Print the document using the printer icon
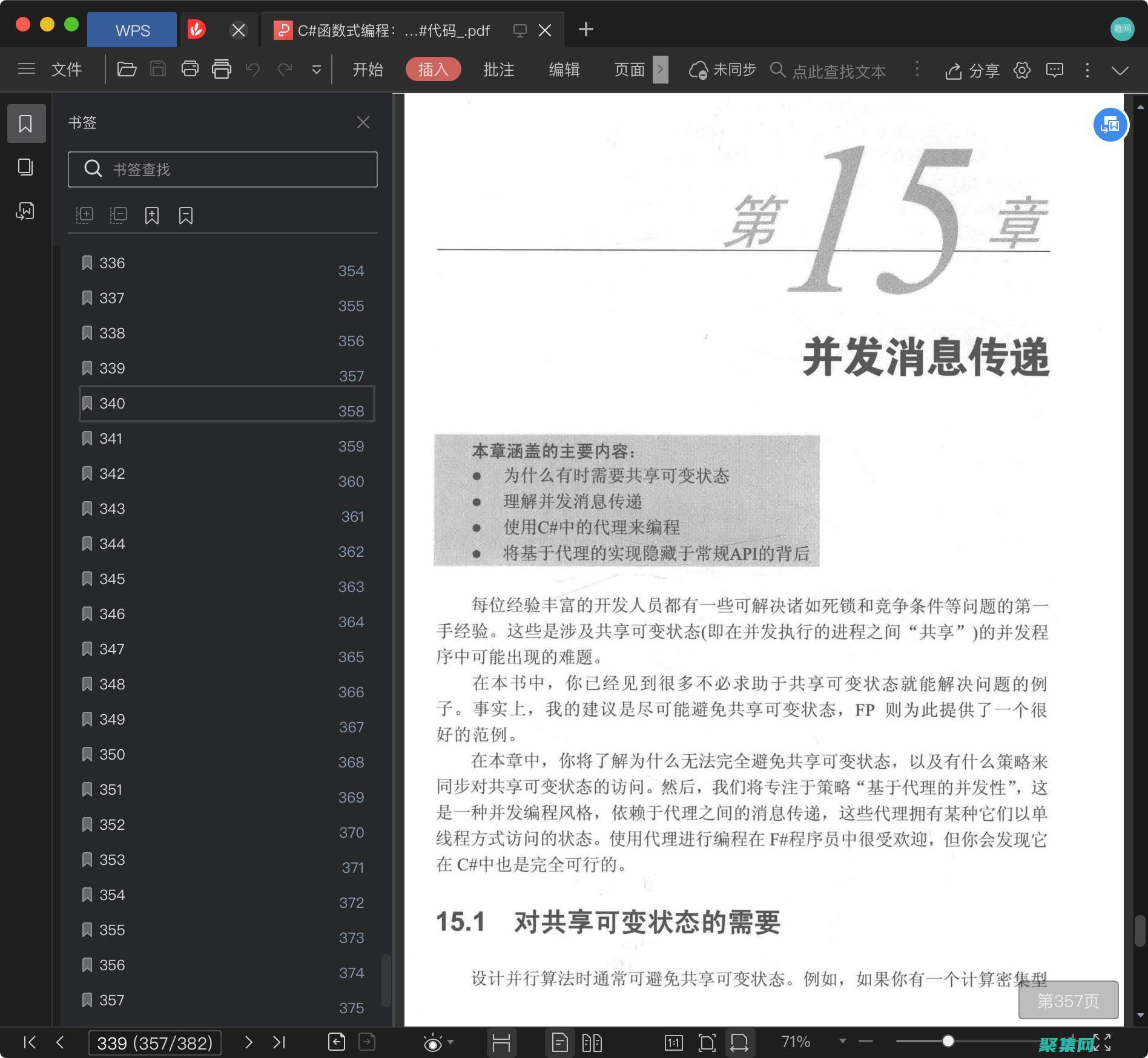The width and height of the screenshot is (1148, 1058). click(190, 69)
